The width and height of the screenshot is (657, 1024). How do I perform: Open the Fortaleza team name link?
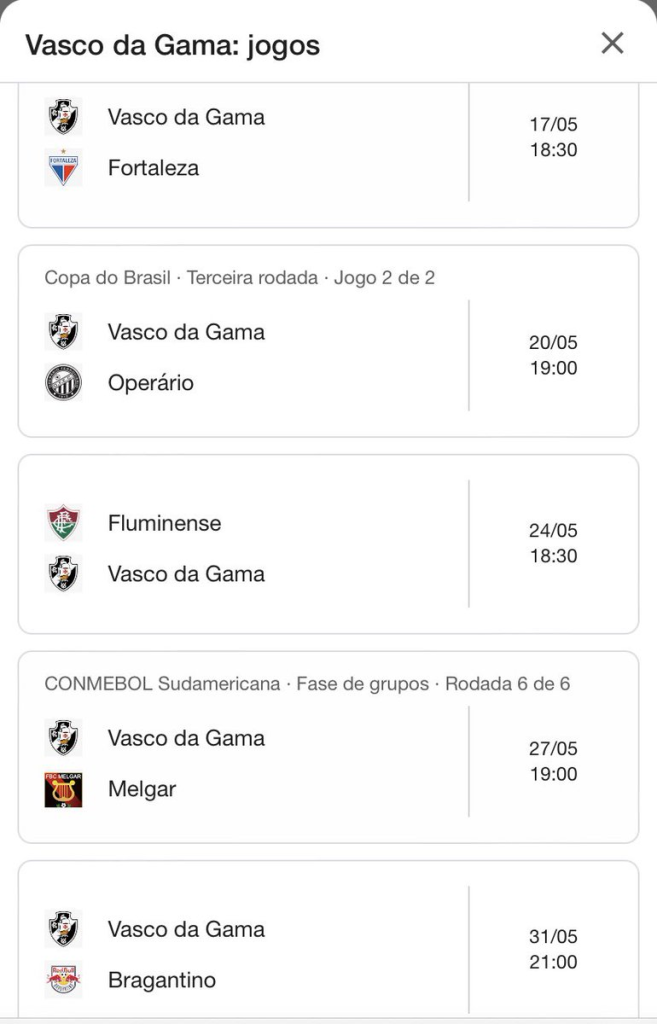coord(153,168)
